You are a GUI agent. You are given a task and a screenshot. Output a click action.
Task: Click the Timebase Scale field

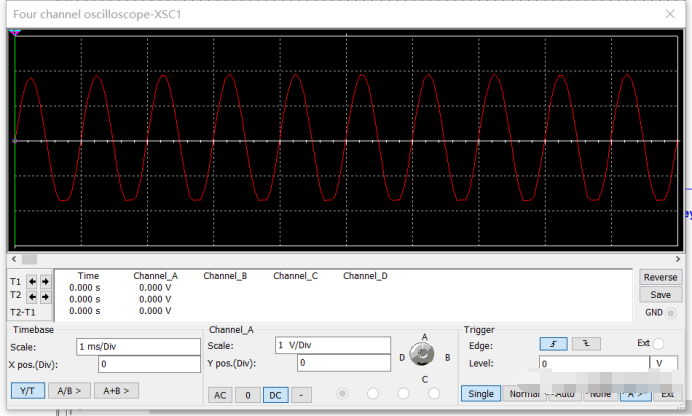tap(138, 347)
